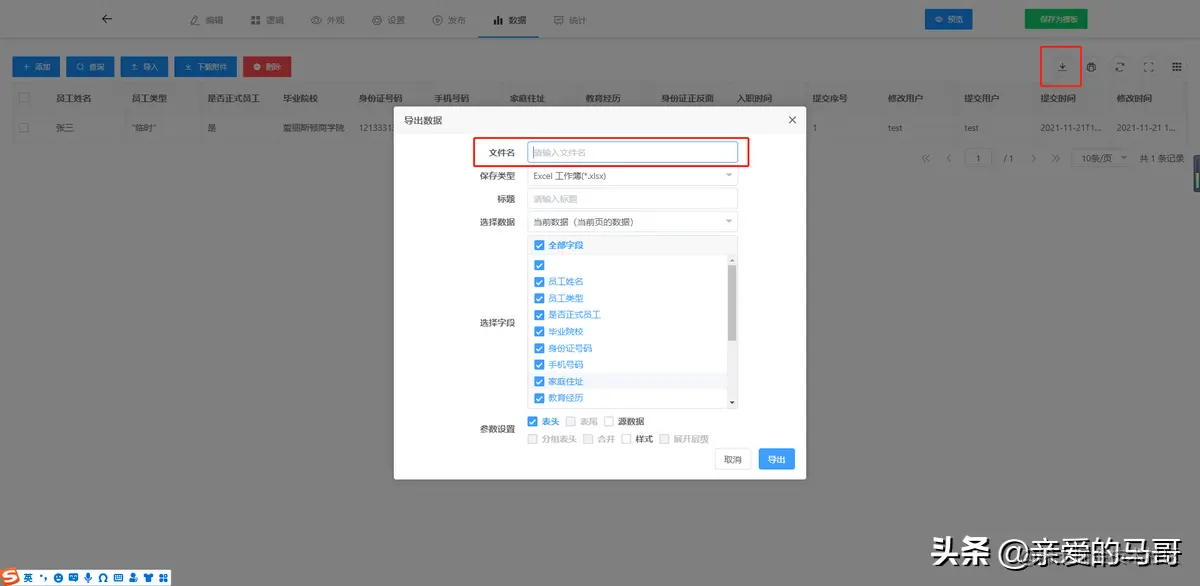Viewport: 1200px width, 586px height.
Task: Open the 10条/页 page size dropdown
Action: (x=1101, y=157)
